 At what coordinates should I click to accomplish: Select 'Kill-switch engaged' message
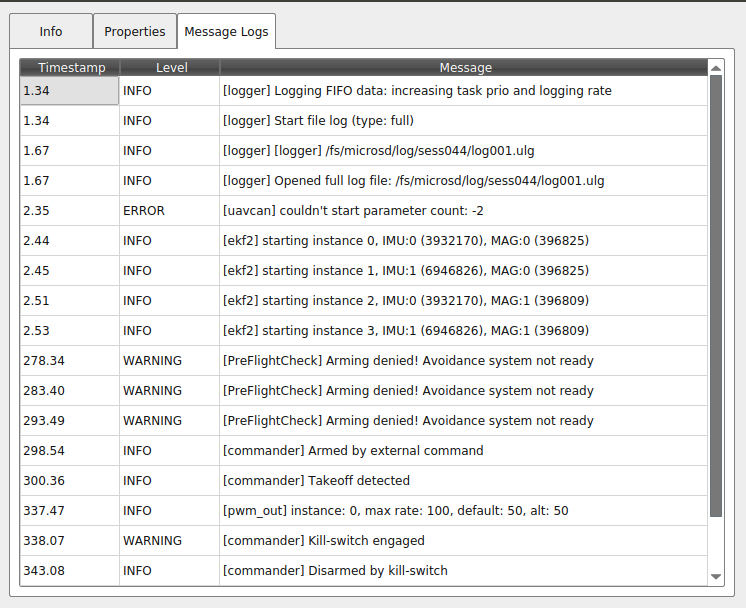[x=463, y=540]
